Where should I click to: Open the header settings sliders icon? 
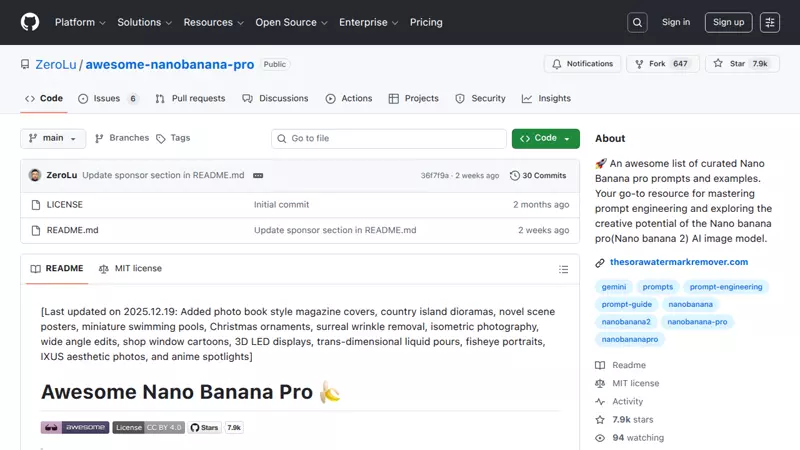pos(769,22)
